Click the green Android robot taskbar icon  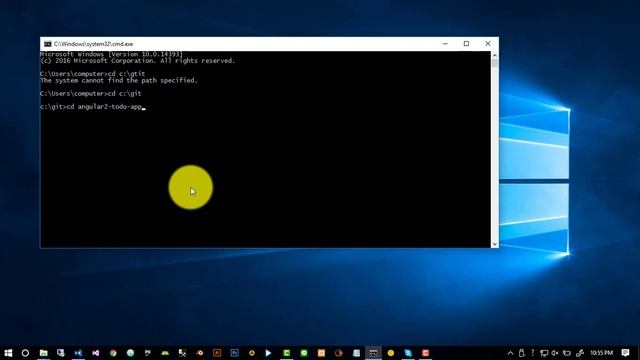[x=165, y=353]
